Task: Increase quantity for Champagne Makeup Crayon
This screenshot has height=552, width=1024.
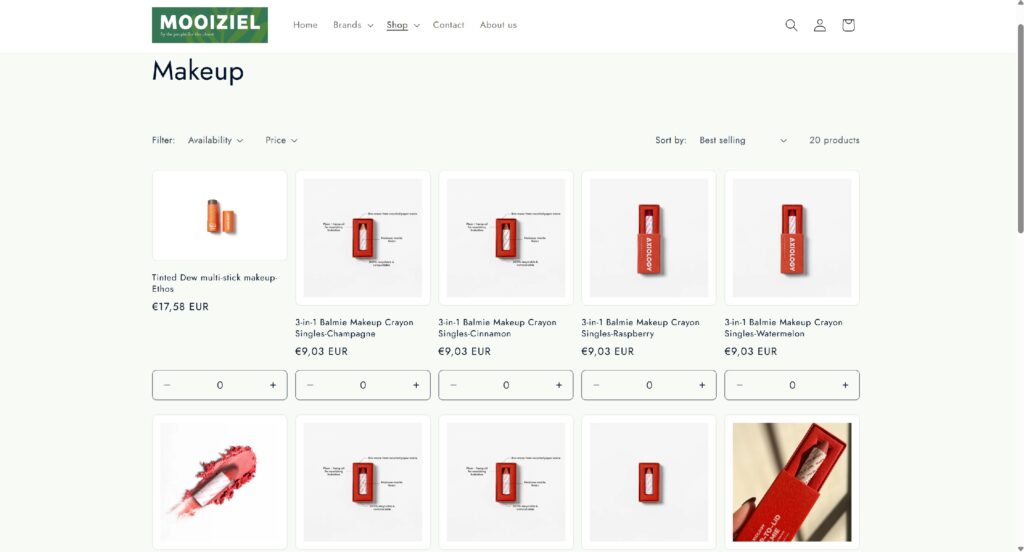Action: (416, 385)
